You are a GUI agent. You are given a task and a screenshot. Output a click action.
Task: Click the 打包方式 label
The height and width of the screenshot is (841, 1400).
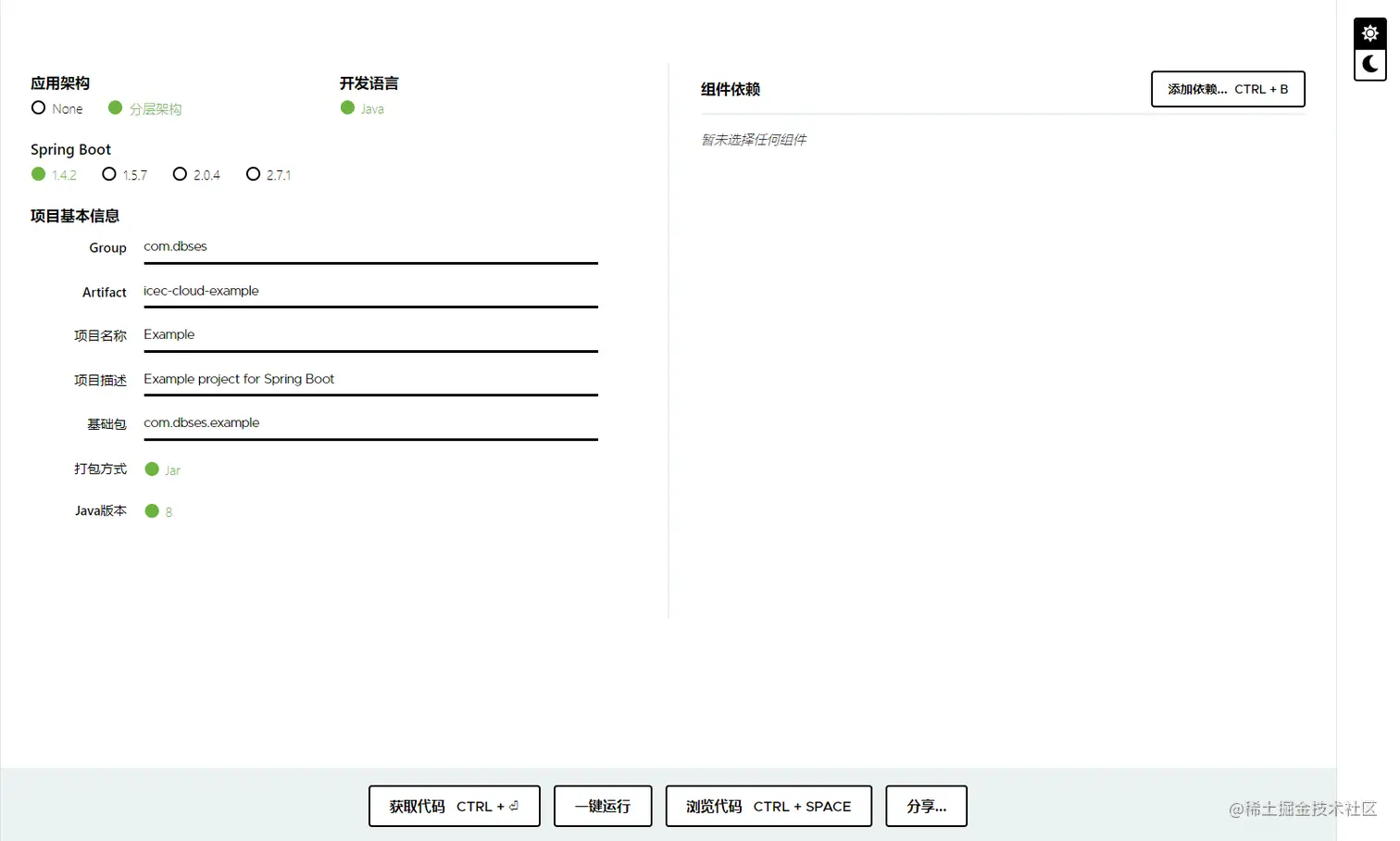pyautogui.click(x=100, y=470)
